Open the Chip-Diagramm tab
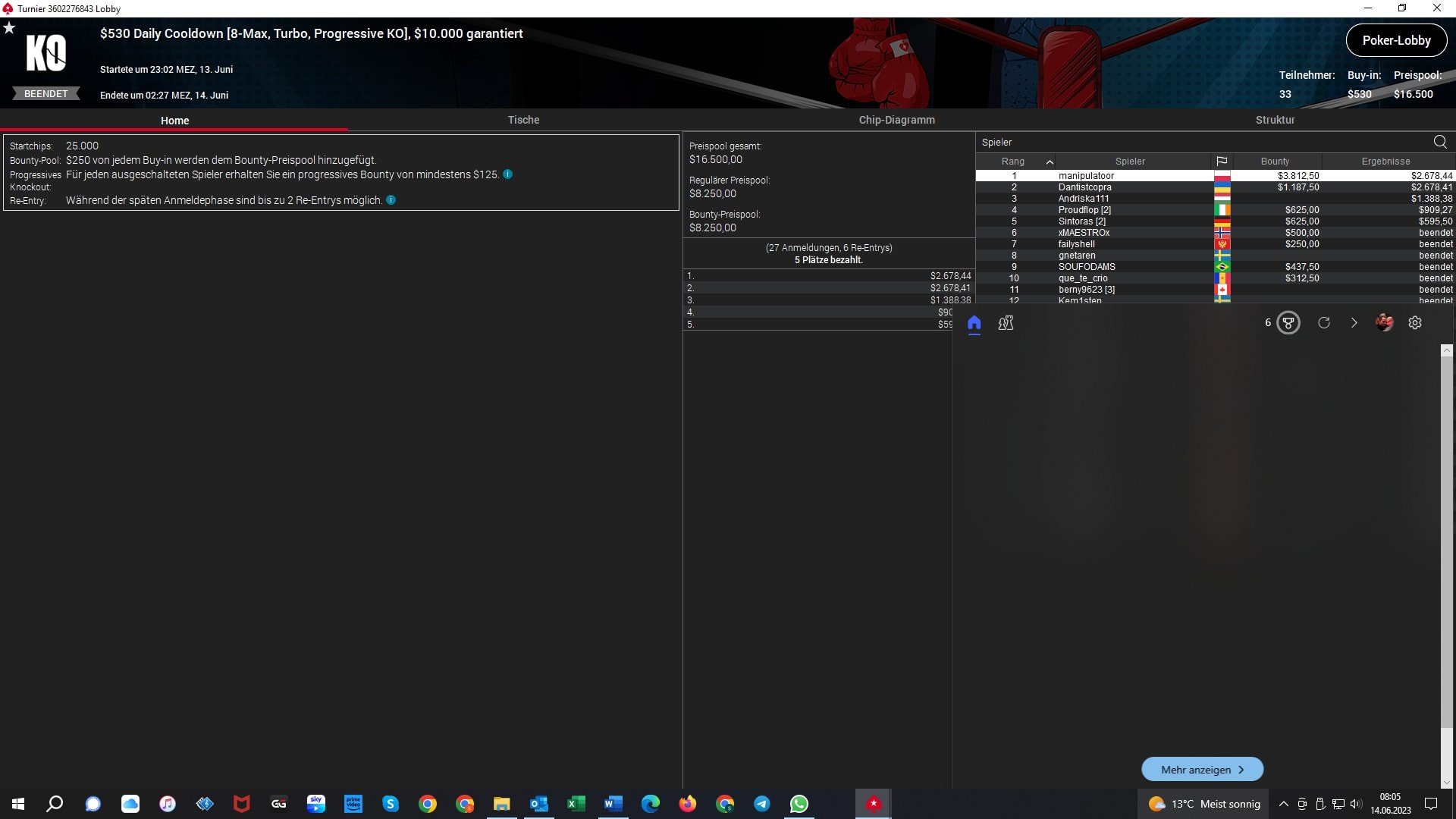1456x819 pixels. tap(896, 120)
